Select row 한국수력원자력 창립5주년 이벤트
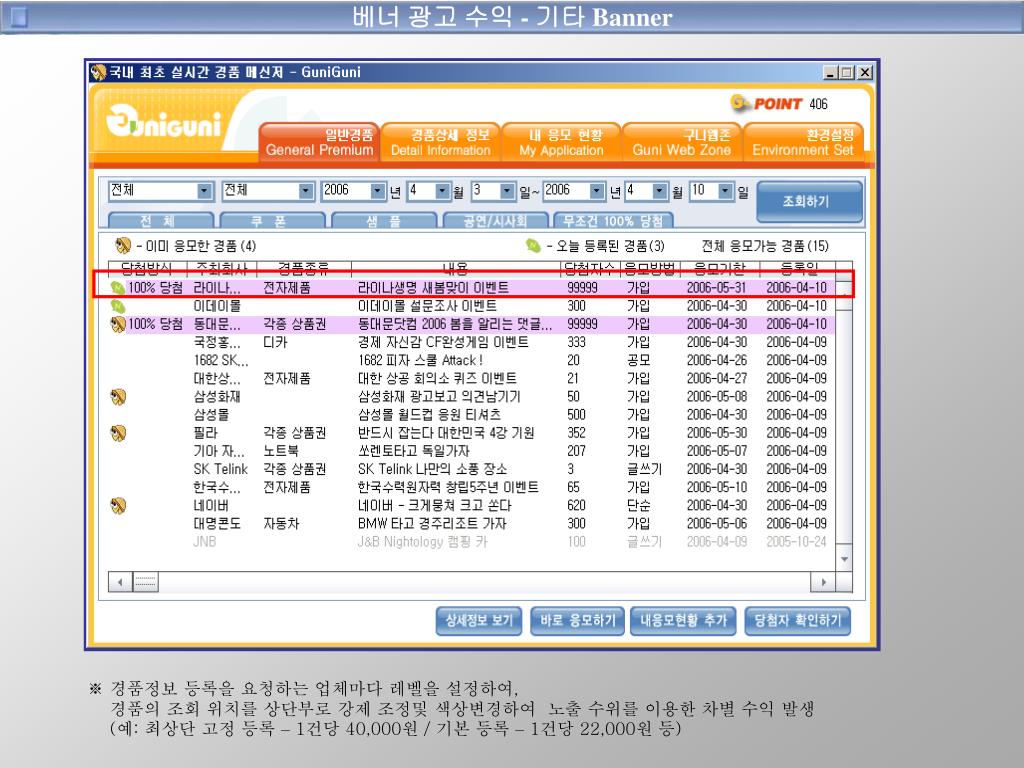Viewport: 1024px width, 768px height. tap(472, 487)
